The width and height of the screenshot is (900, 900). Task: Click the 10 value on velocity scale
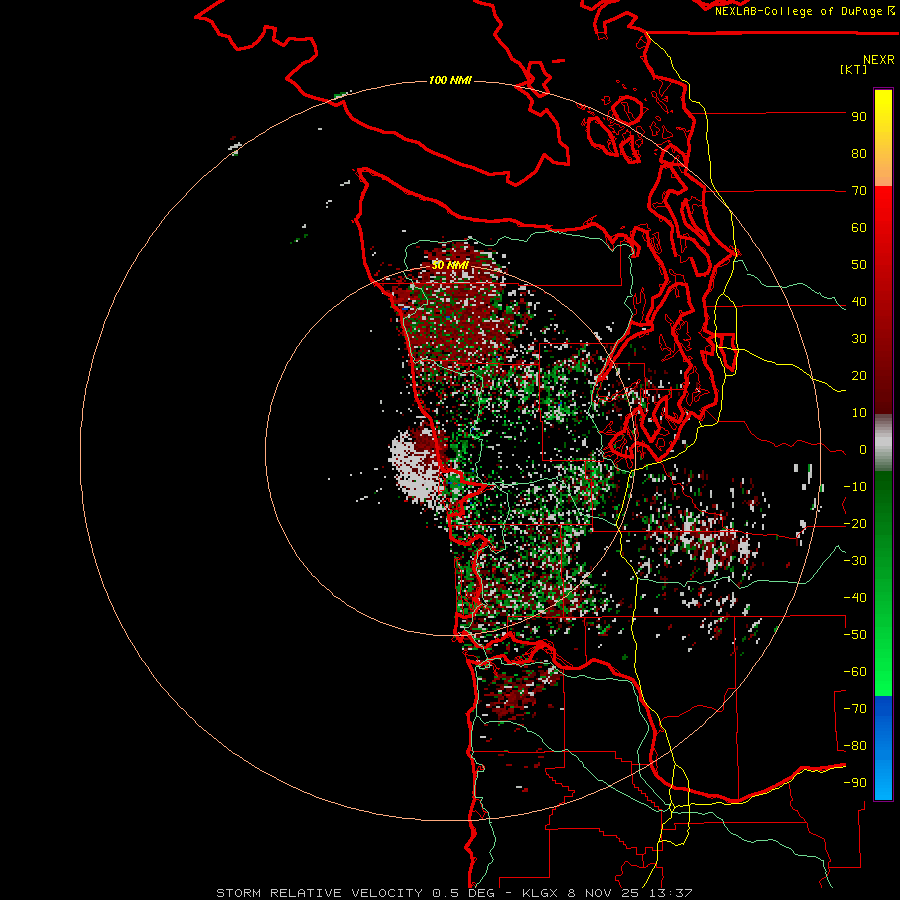click(859, 413)
